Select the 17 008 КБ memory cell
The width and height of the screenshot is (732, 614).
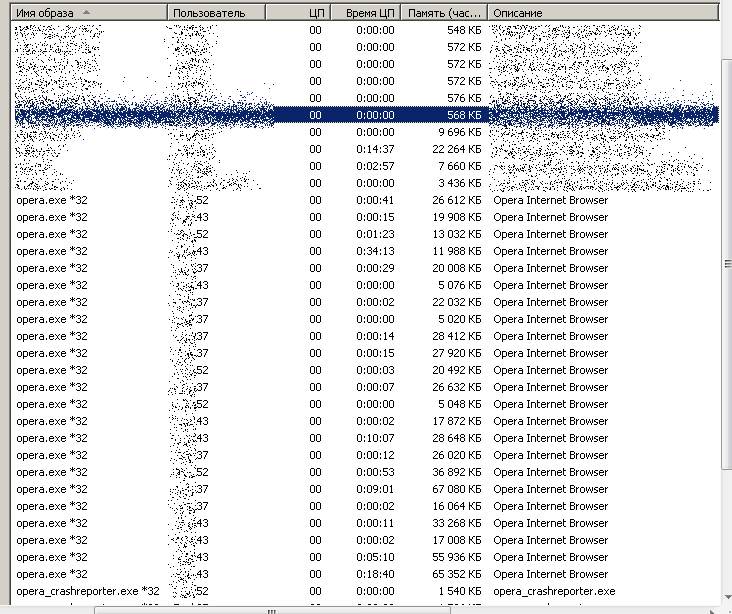[x=457, y=540]
